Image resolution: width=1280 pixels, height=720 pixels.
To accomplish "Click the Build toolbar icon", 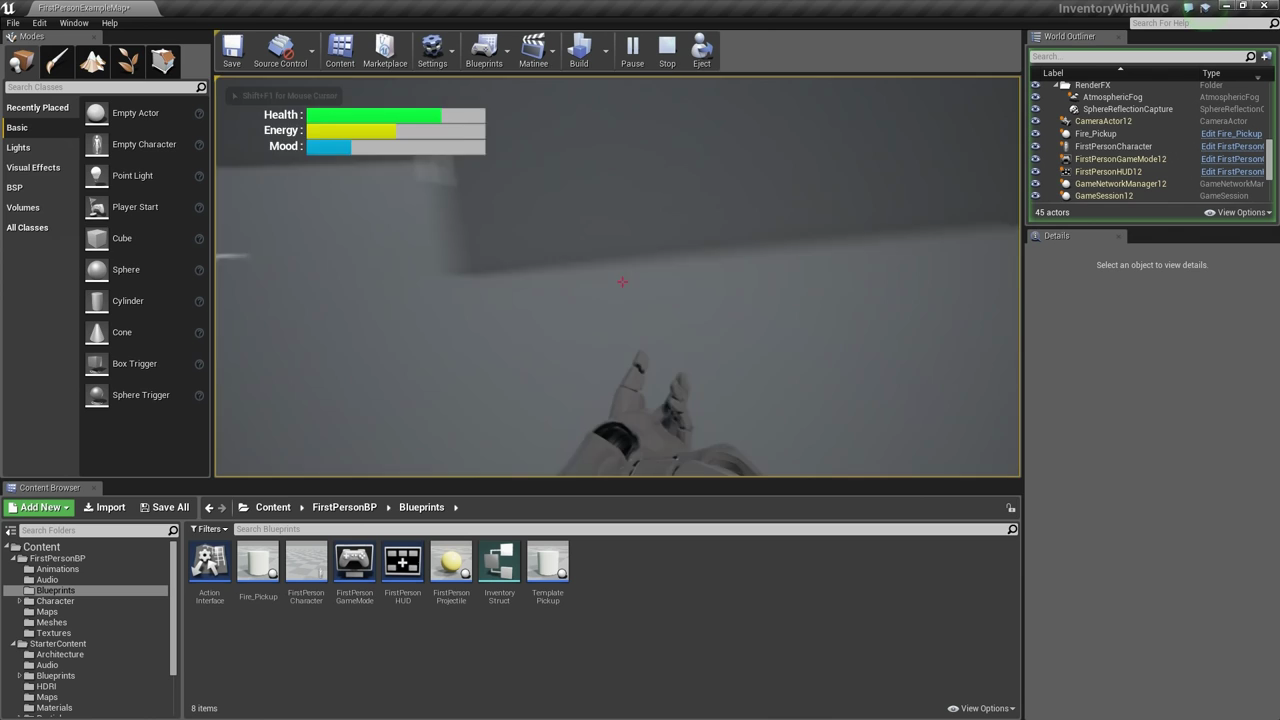I will coord(579,50).
